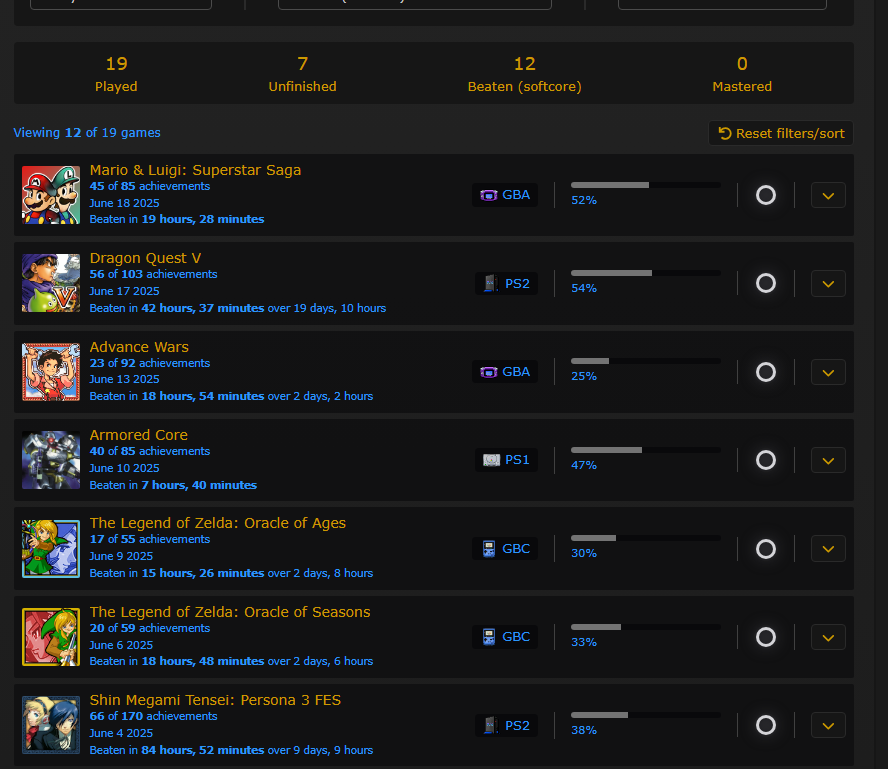Open Armored Core game badge image
Screen dimensions: 888x769
(x=51, y=460)
